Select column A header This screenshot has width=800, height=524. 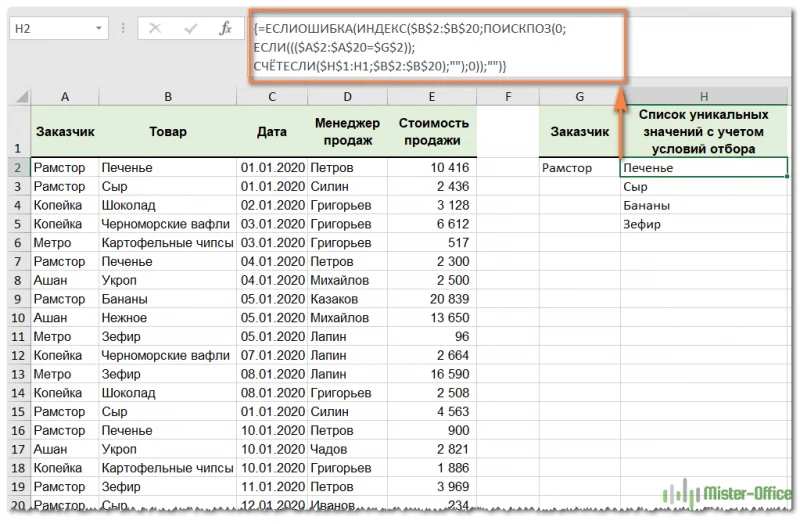[65, 96]
